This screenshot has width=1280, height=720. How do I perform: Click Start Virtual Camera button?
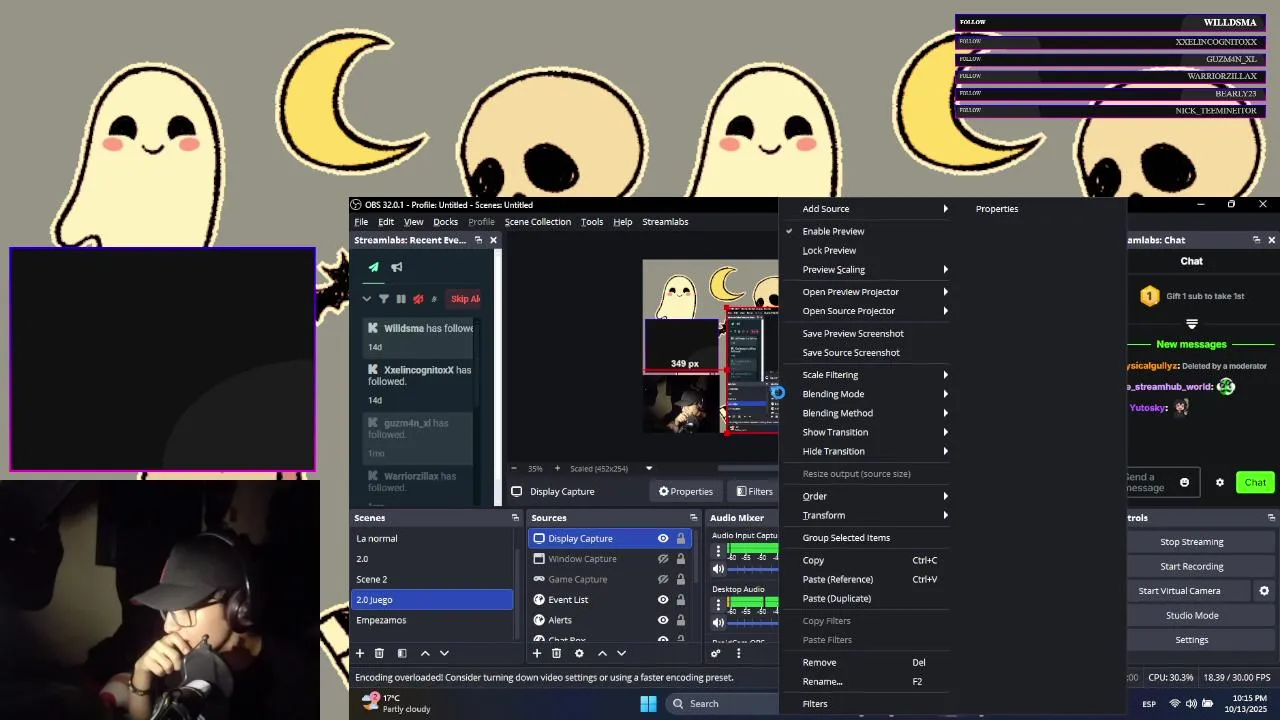pos(1179,591)
